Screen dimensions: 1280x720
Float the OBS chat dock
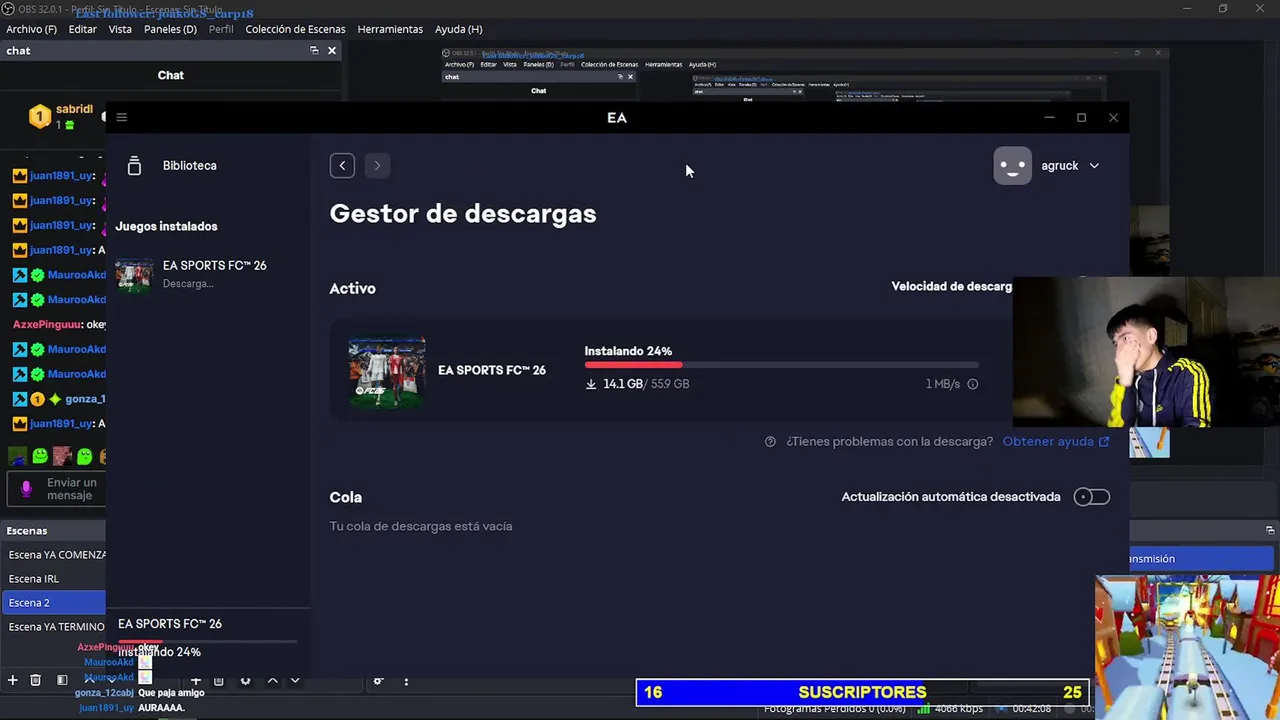pyautogui.click(x=314, y=51)
